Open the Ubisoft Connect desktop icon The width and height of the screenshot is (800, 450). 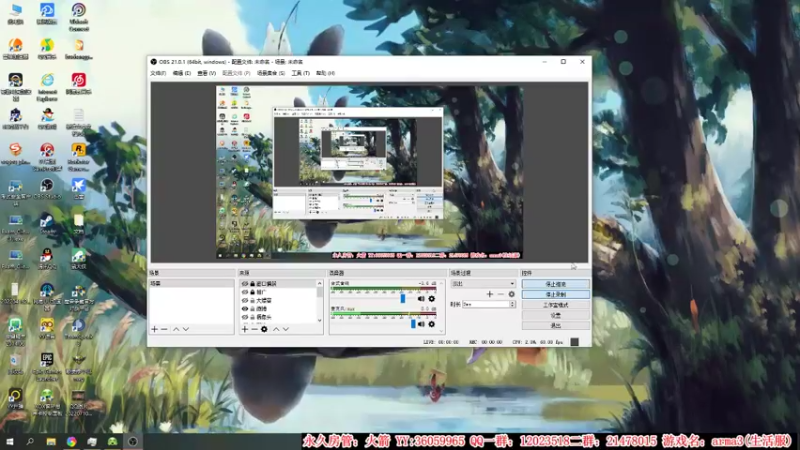(x=79, y=16)
